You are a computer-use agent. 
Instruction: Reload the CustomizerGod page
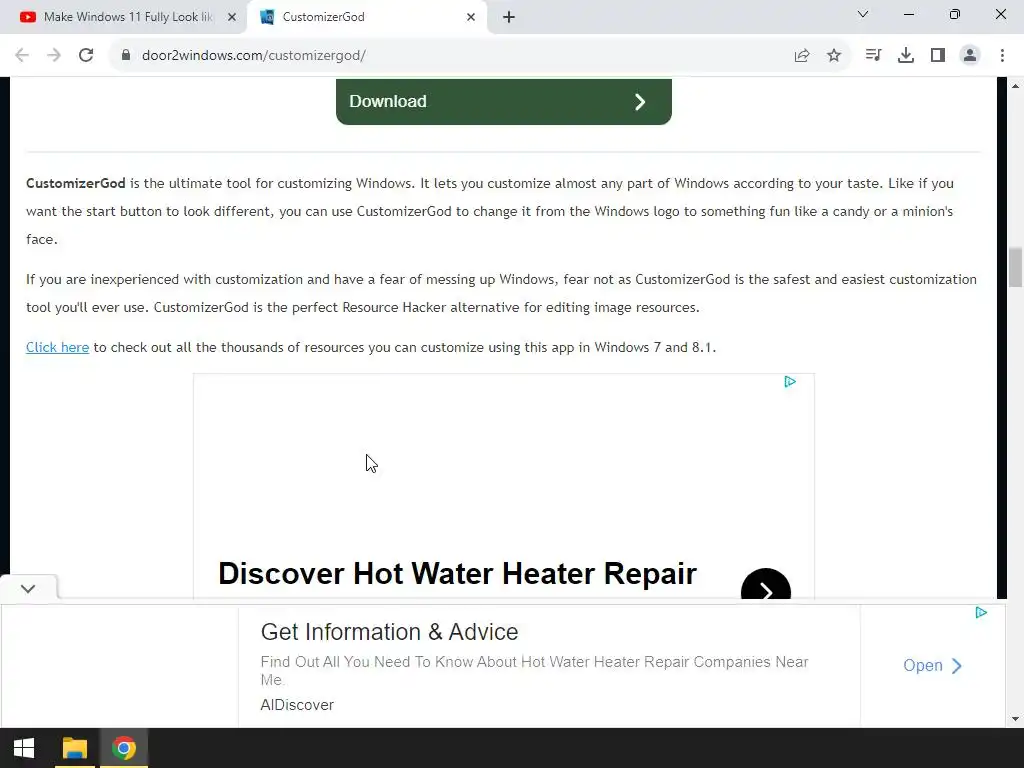click(86, 56)
